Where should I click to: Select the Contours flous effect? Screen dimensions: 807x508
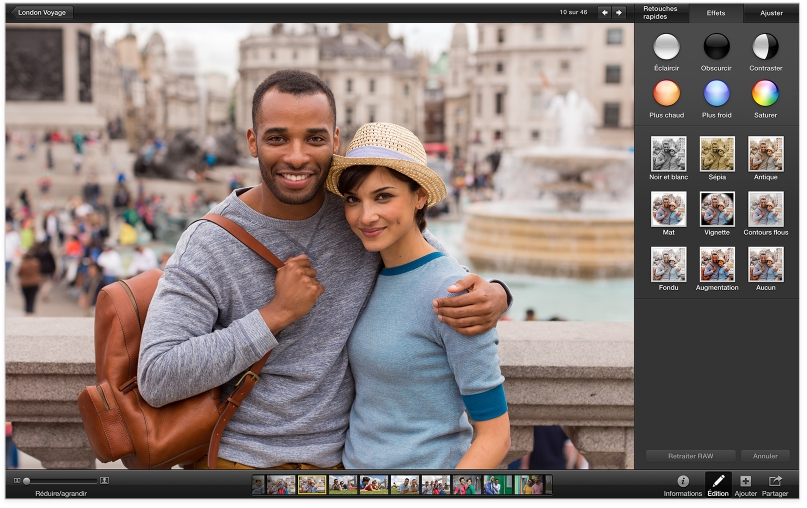coord(765,209)
